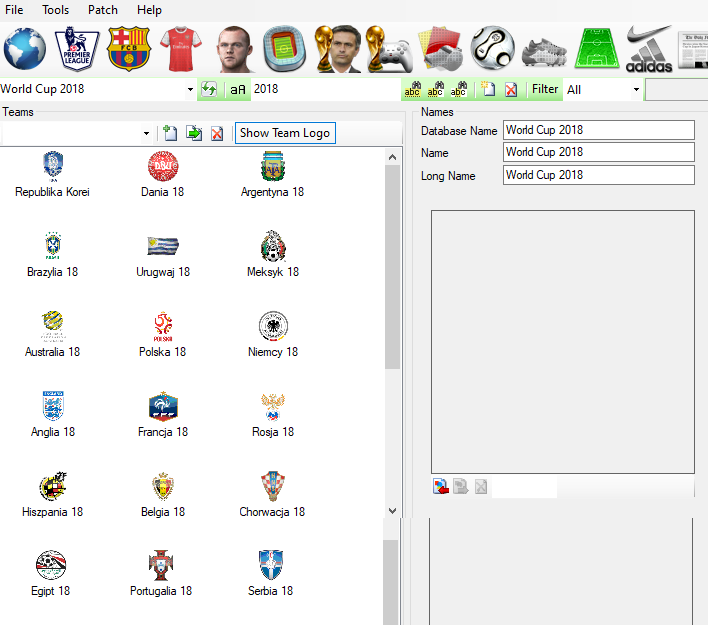708x625 pixels.
Task: Click the third abc binoculars search icon
Action: coord(458,89)
